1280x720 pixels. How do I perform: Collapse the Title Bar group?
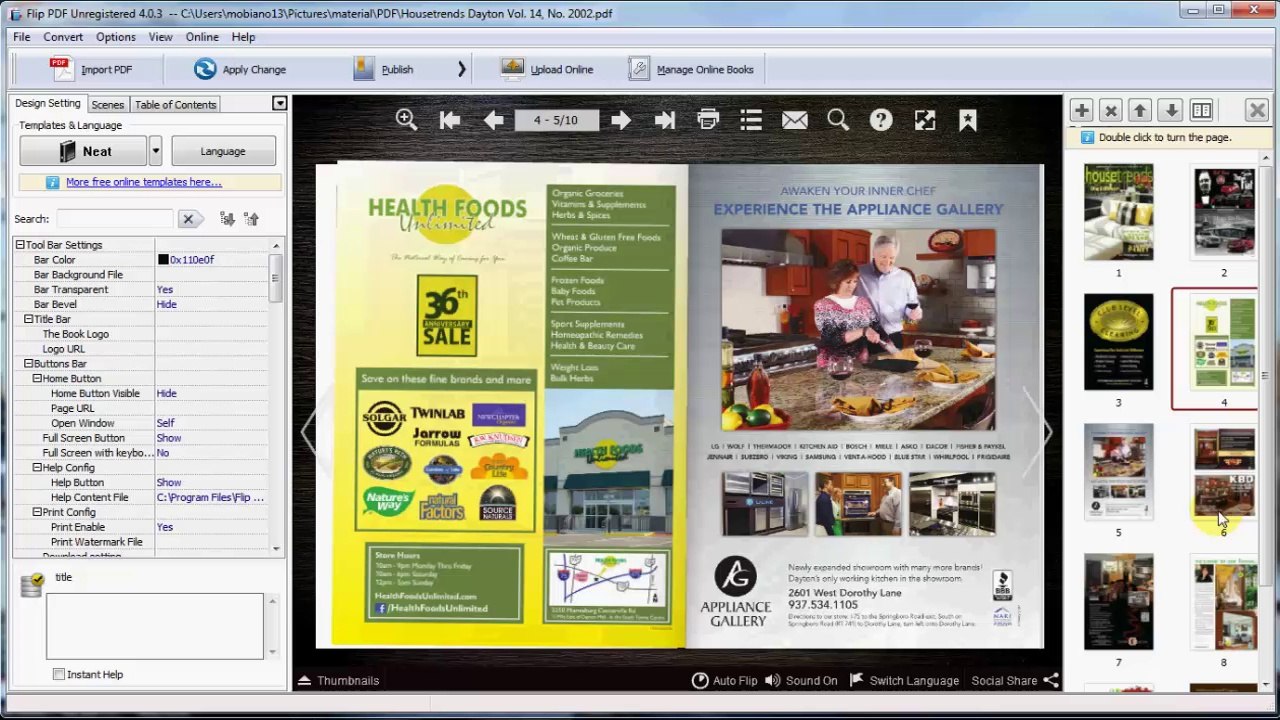click(28, 319)
